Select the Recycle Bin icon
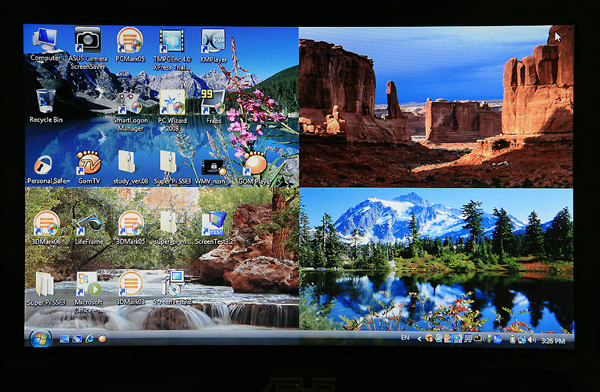The width and height of the screenshot is (600, 392). 46,101
